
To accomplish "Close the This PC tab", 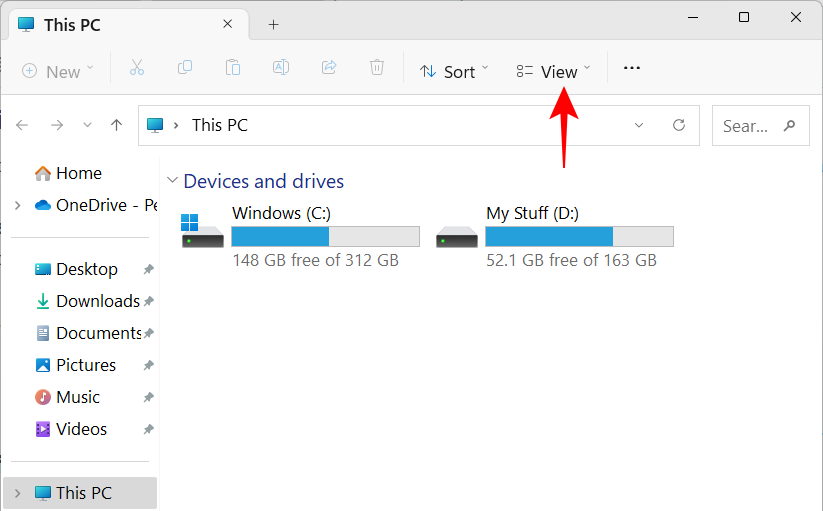I will (x=227, y=24).
